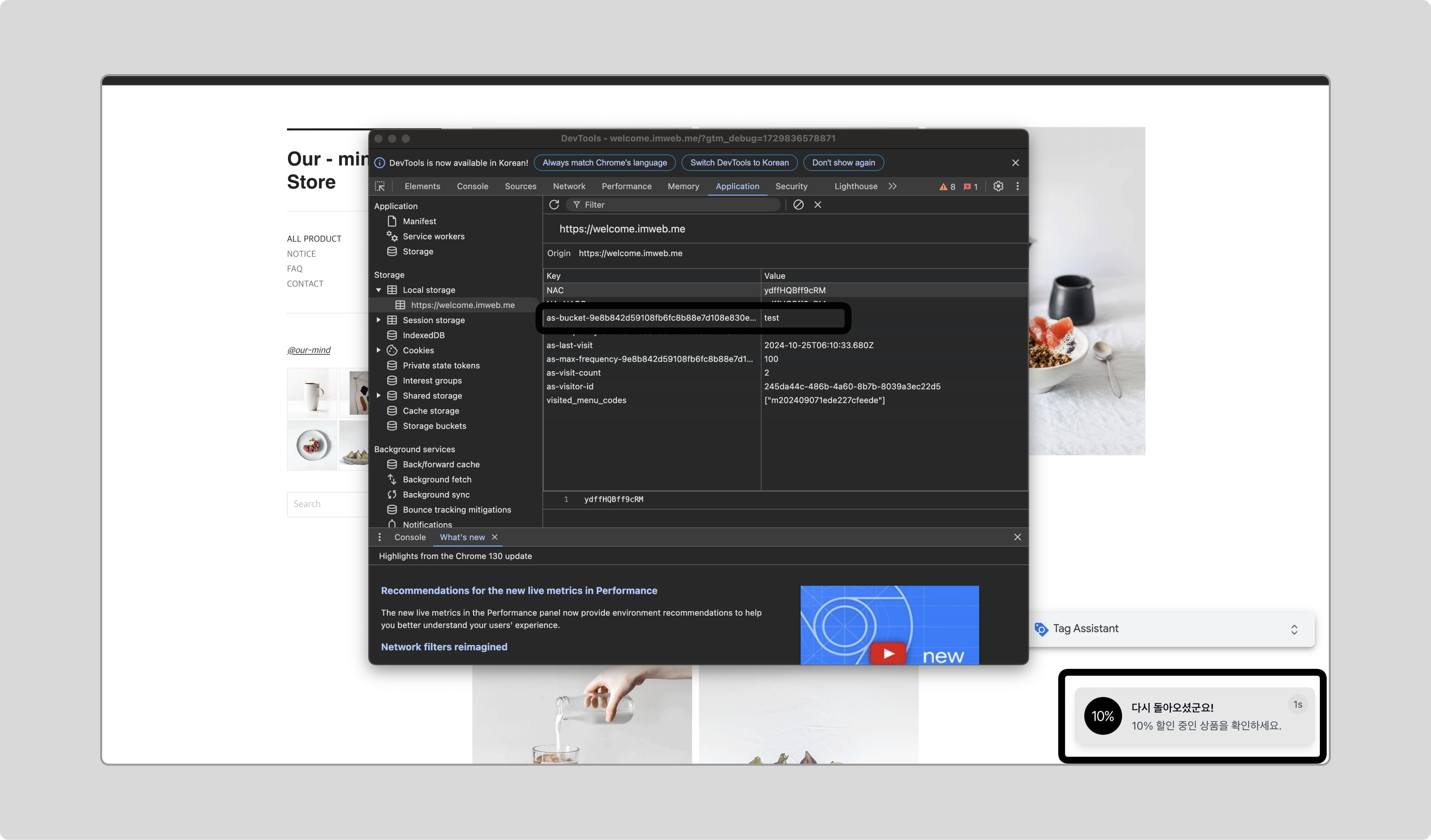Switch to the Elements tab
This screenshot has height=840, width=1431.
click(422, 186)
